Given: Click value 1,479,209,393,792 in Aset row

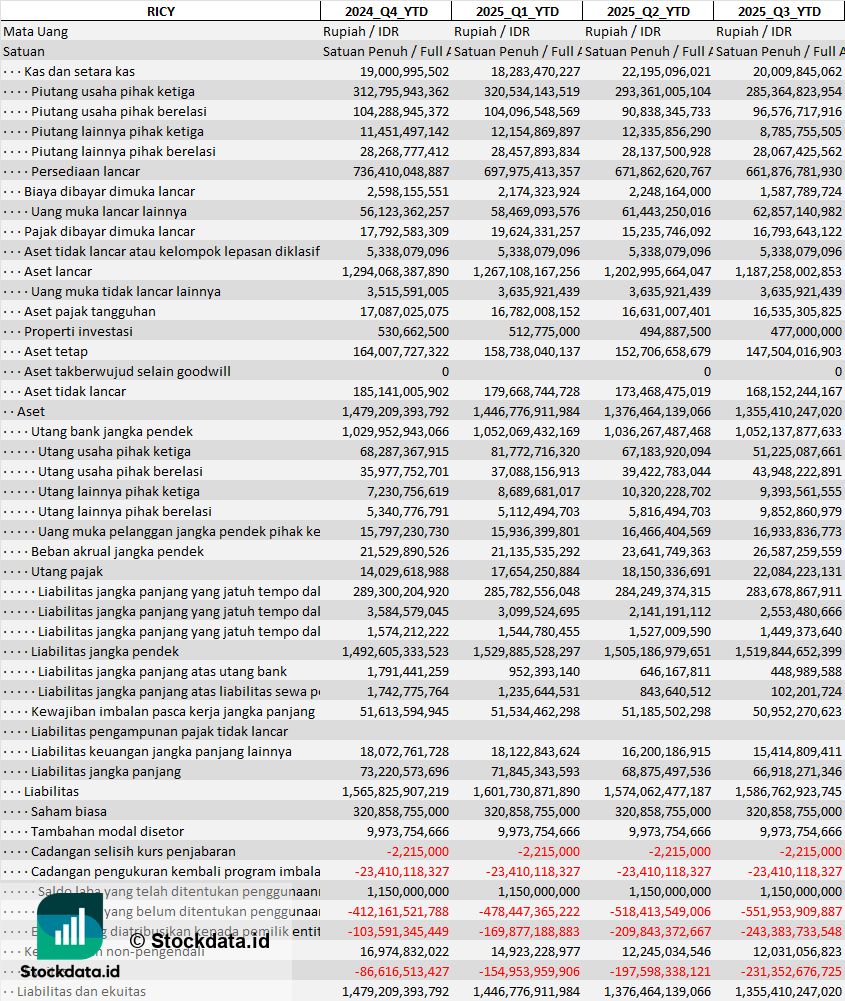Looking at the screenshot, I should pyautogui.click(x=395, y=411).
